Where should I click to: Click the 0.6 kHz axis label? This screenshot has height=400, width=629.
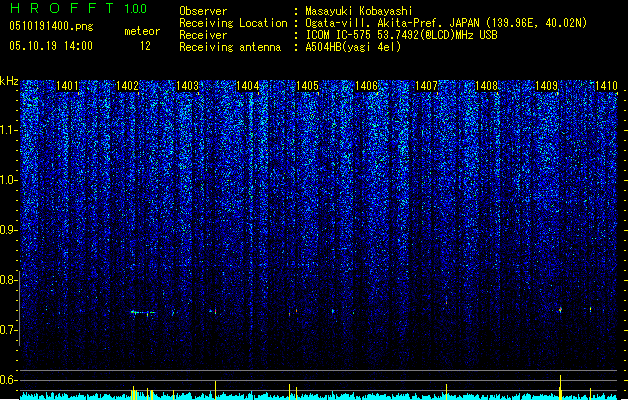point(8,380)
